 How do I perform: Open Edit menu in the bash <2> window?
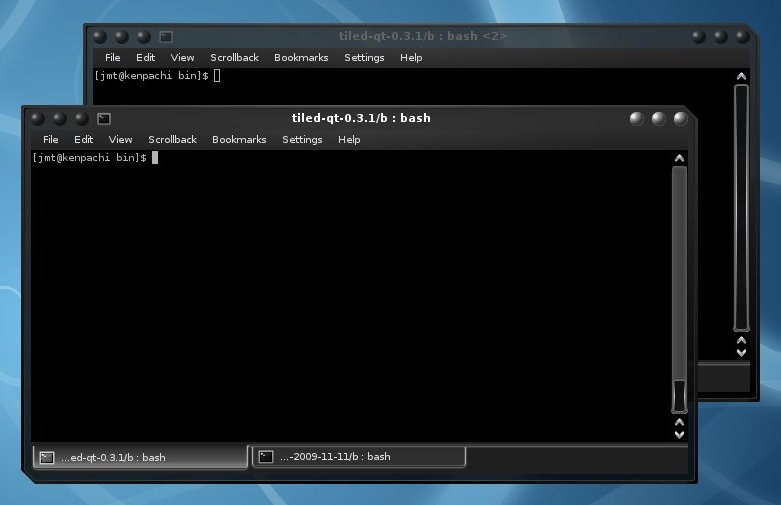(x=145, y=57)
